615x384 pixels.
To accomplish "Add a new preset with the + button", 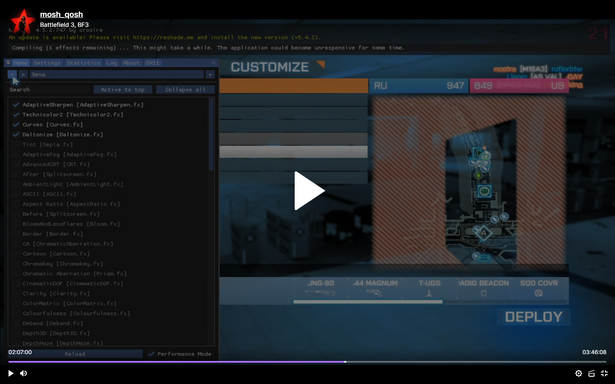I will click(210, 74).
